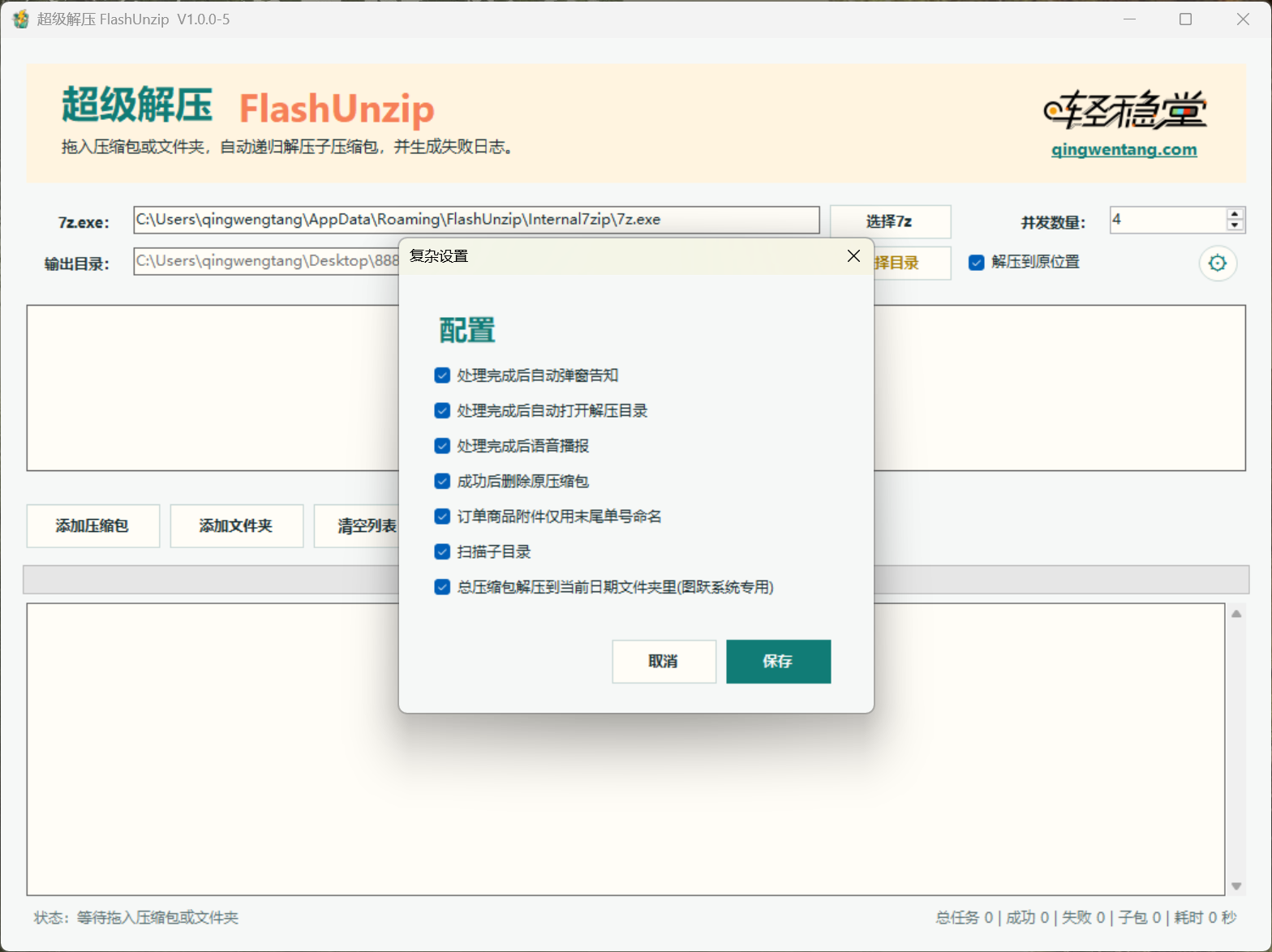Screen dimensions: 1272x952
Task: Open the gear settings icon
Action: pyautogui.click(x=1218, y=263)
